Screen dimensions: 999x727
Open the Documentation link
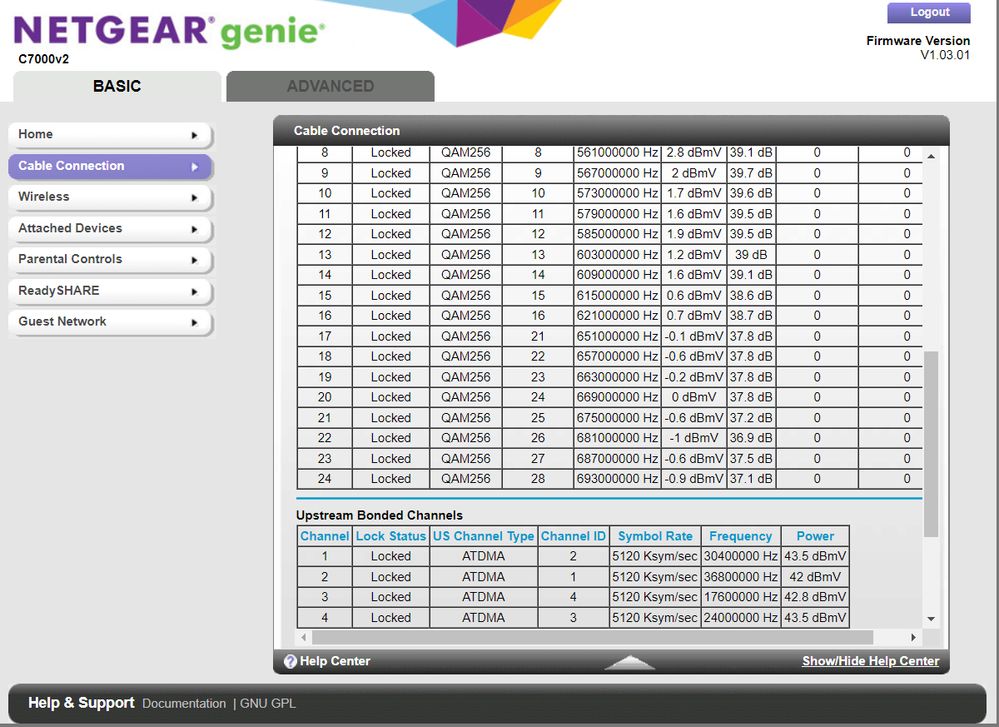184,703
